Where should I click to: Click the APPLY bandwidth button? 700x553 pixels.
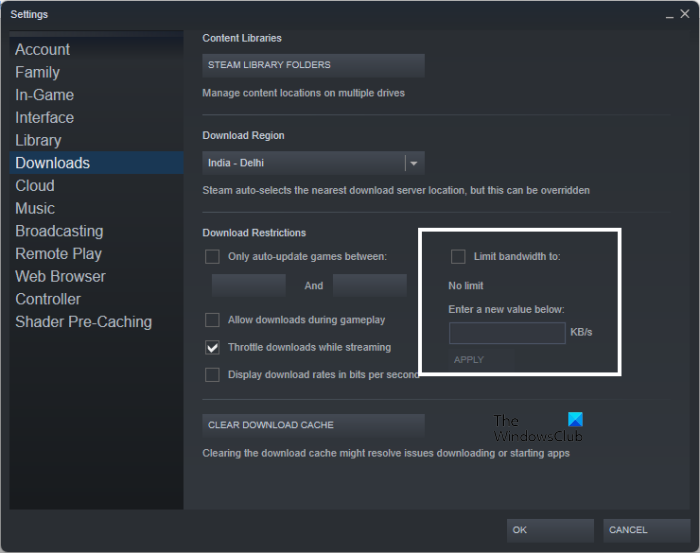pyautogui.click(x=481, y=360)
